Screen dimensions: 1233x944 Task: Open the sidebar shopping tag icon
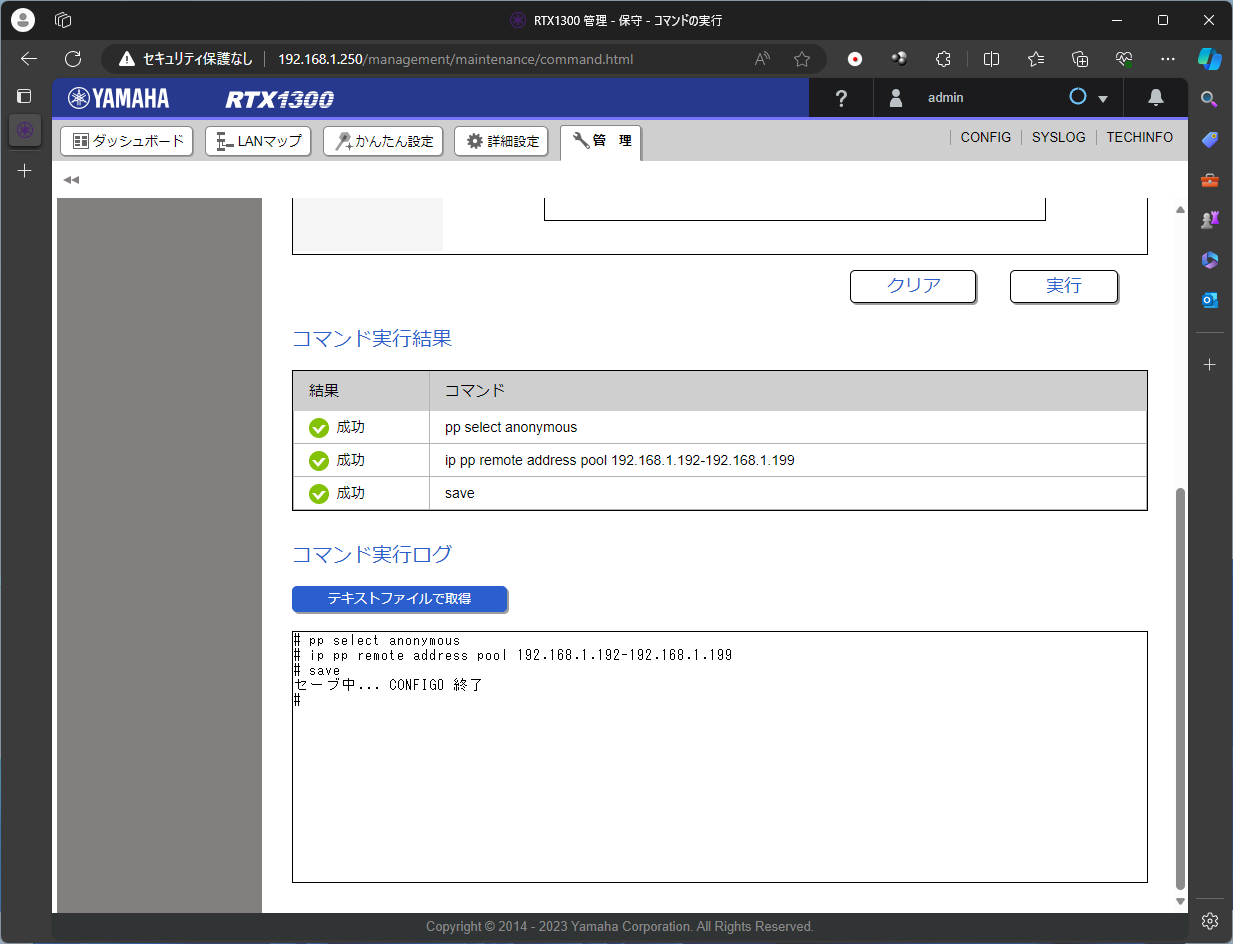(1209, 139)
